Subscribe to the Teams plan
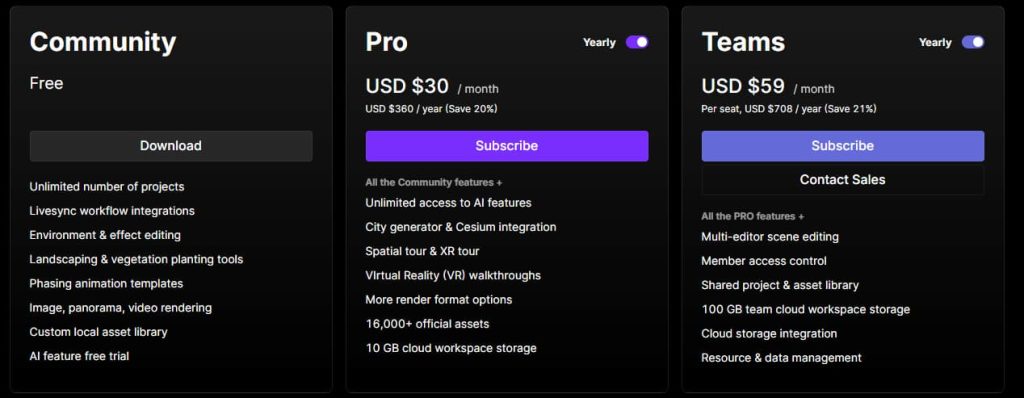This screenshot has width=1024, height=398. click(x=842, y=146)
